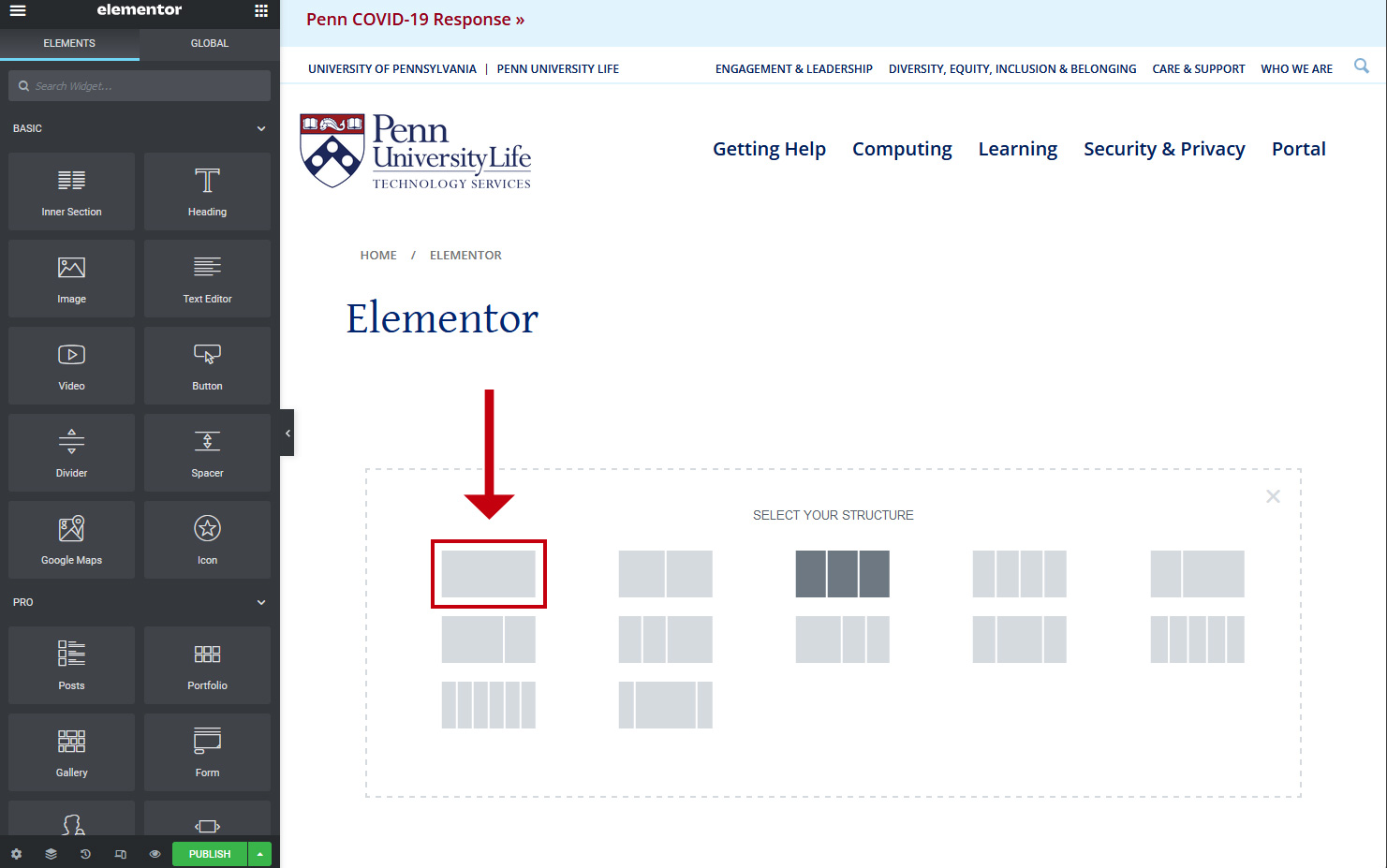Click HOME in the breadcrumb
This screenshot has width=1387, height=868.
378,255
